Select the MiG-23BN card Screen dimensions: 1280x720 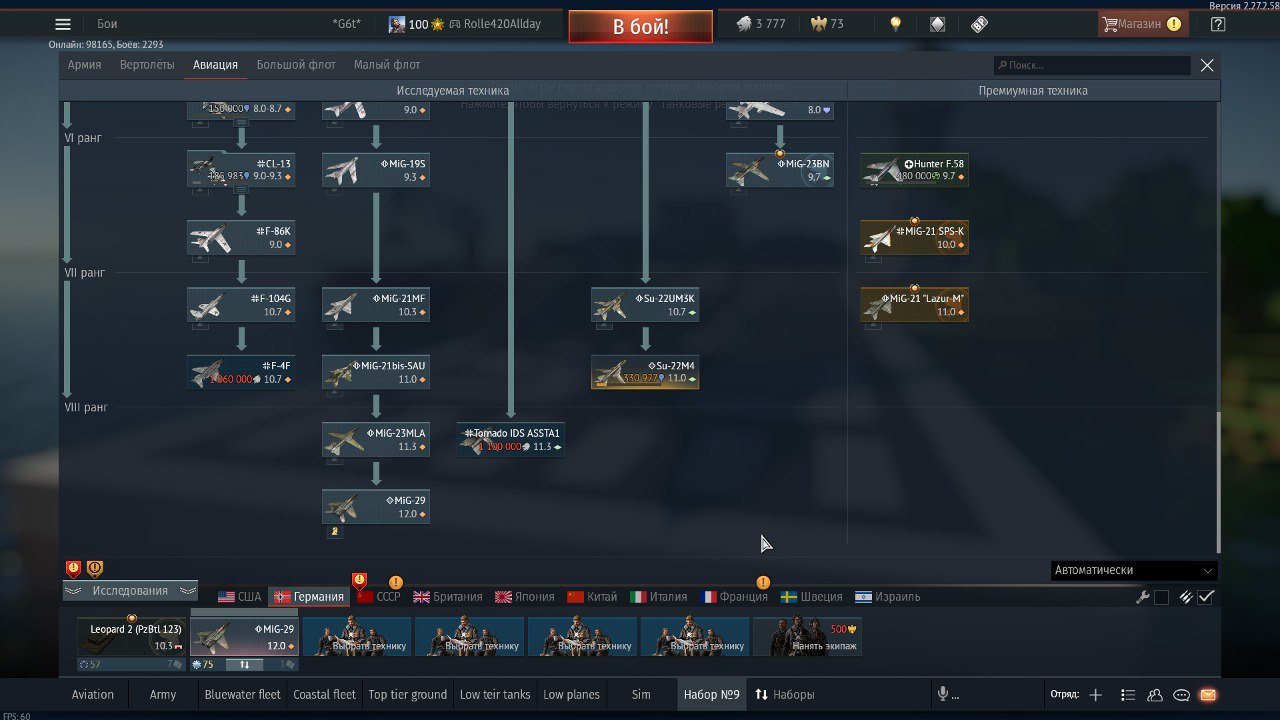coord(780,170)
